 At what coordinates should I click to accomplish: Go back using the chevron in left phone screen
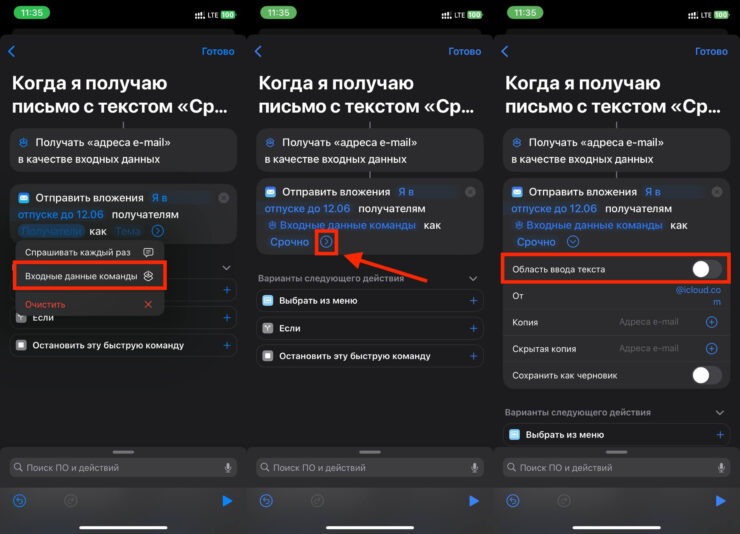(x=12, y=51)
